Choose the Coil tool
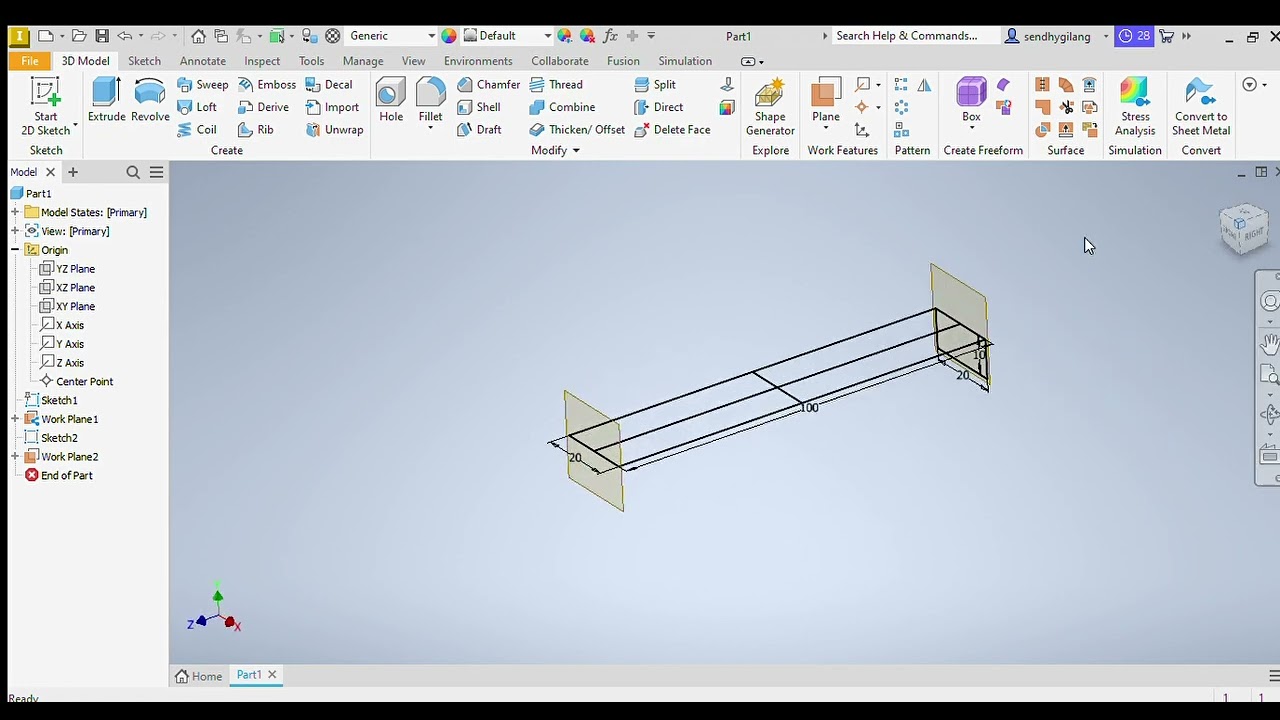The width and height of the screenshot is (1280, 720). point(197,130)
